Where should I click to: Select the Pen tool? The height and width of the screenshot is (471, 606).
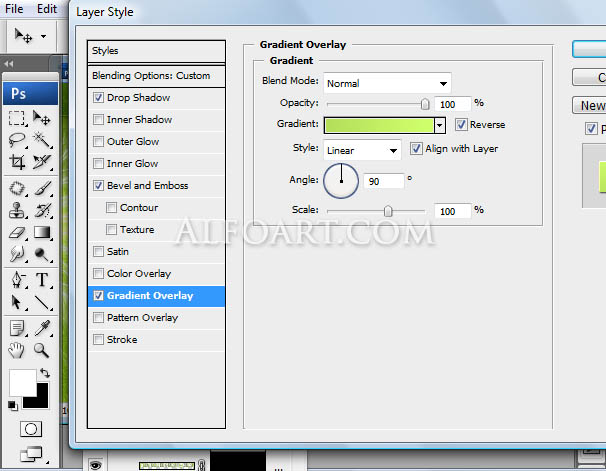pyautogui.click(x=17, y=280)
